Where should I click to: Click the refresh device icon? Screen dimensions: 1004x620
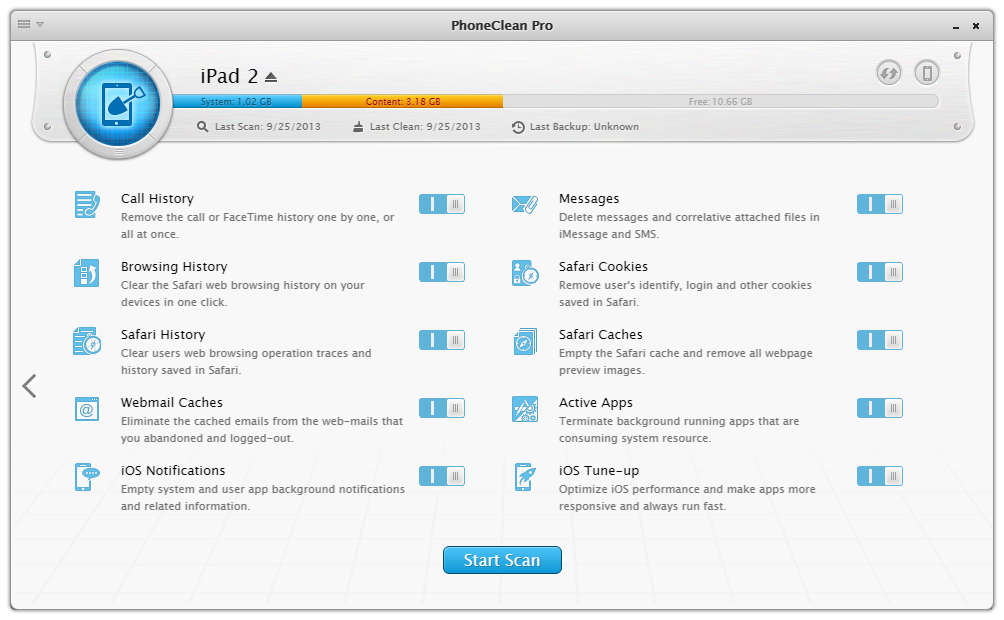[888, 72]
